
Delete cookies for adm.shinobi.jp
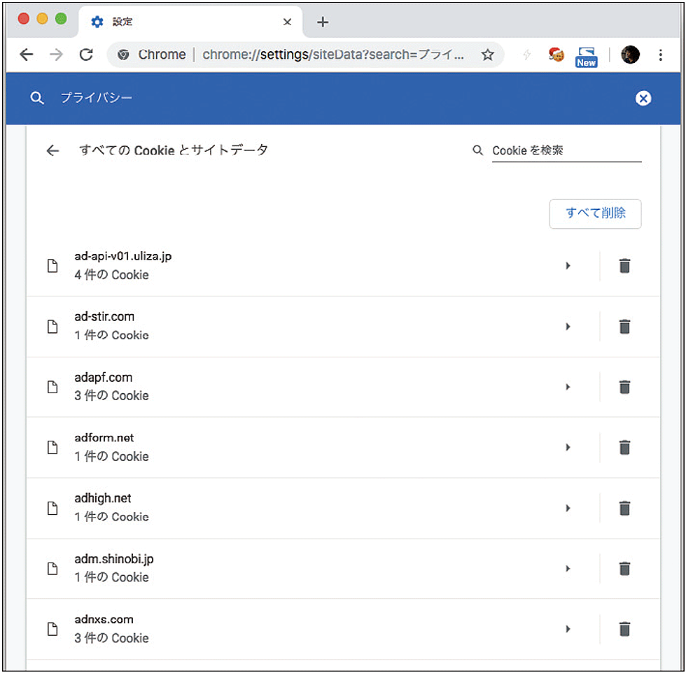pyautogui.click(x=624, y=568)
